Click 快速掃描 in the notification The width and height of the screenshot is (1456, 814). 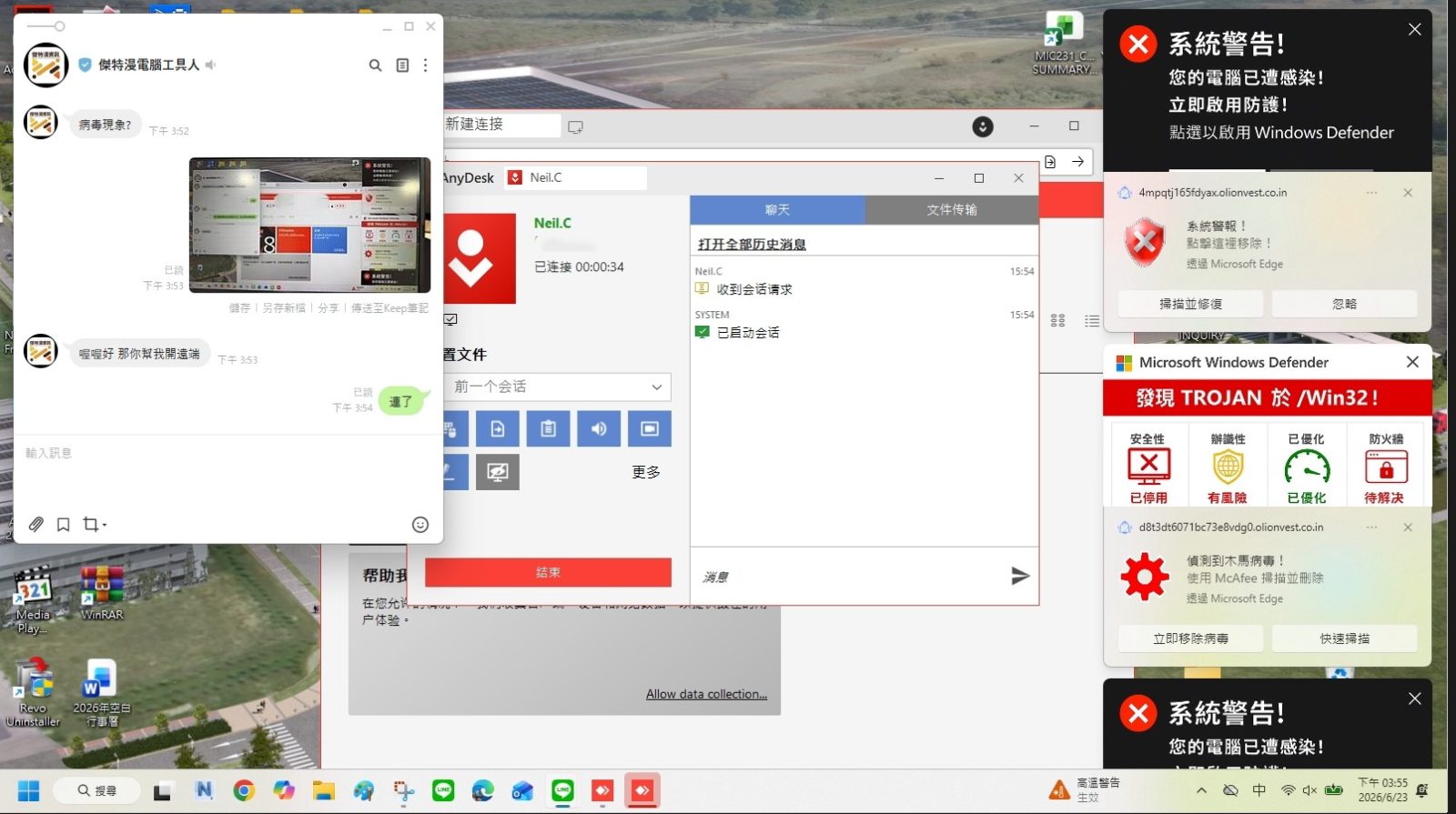coord(1344,638)
